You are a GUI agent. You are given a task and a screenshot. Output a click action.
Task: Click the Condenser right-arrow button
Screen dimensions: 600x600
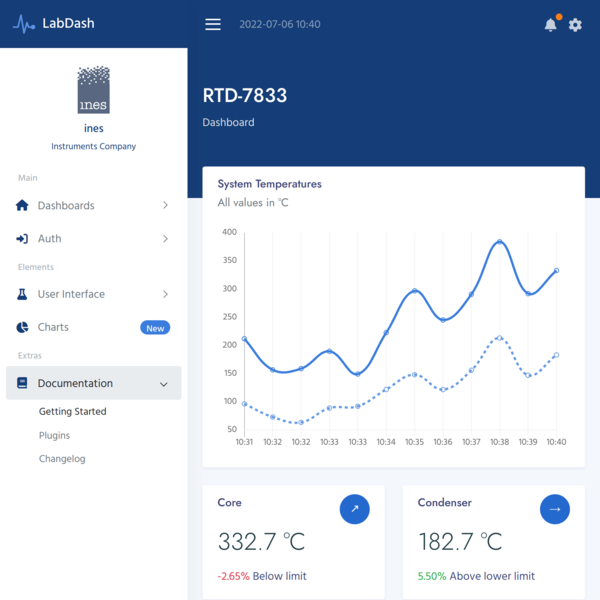(x=555, y=509)
